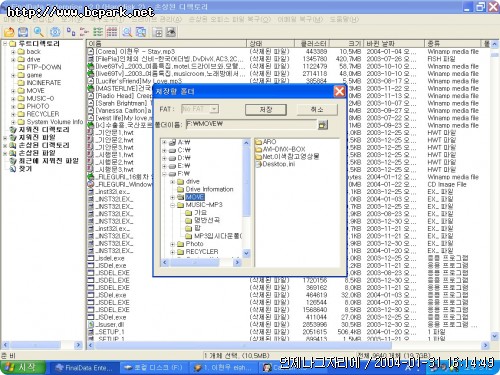Select the [Corea] 이현우 - Stay.mp3 file row

pyautogui.click(x=287, y=52)
